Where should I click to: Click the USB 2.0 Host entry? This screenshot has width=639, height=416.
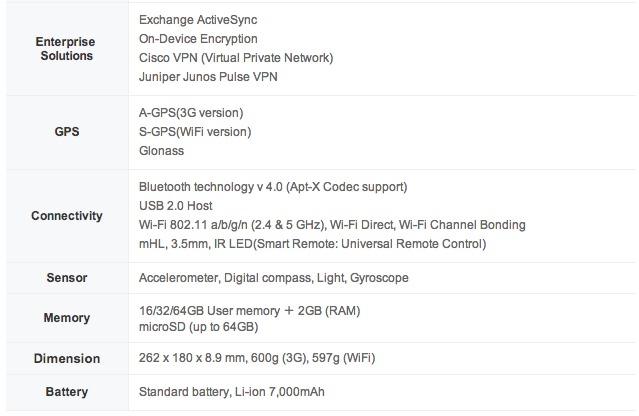click(176, 206)
